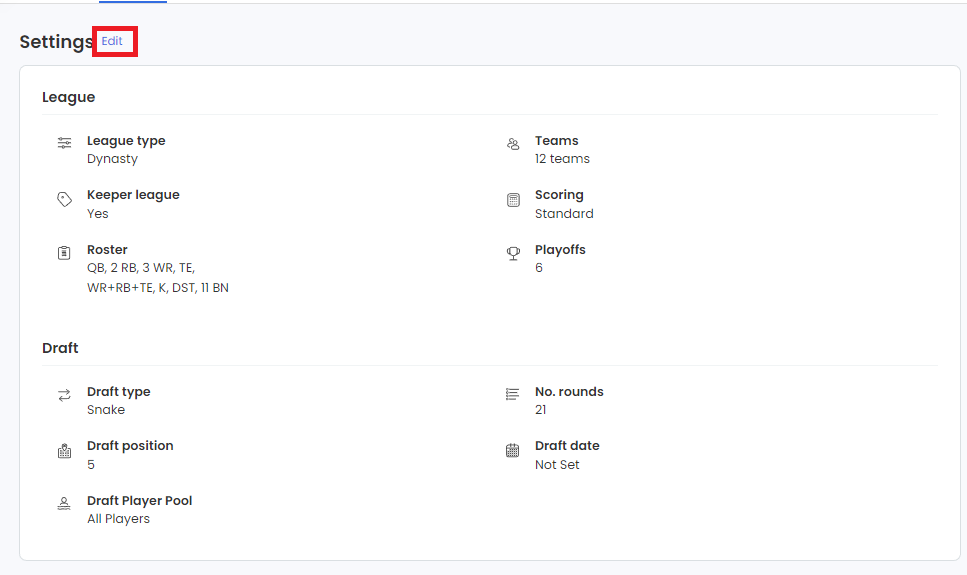The width and height of the screenshot is (967, 575).
Task: Click the Draft section heading
Action: [60, 348]
